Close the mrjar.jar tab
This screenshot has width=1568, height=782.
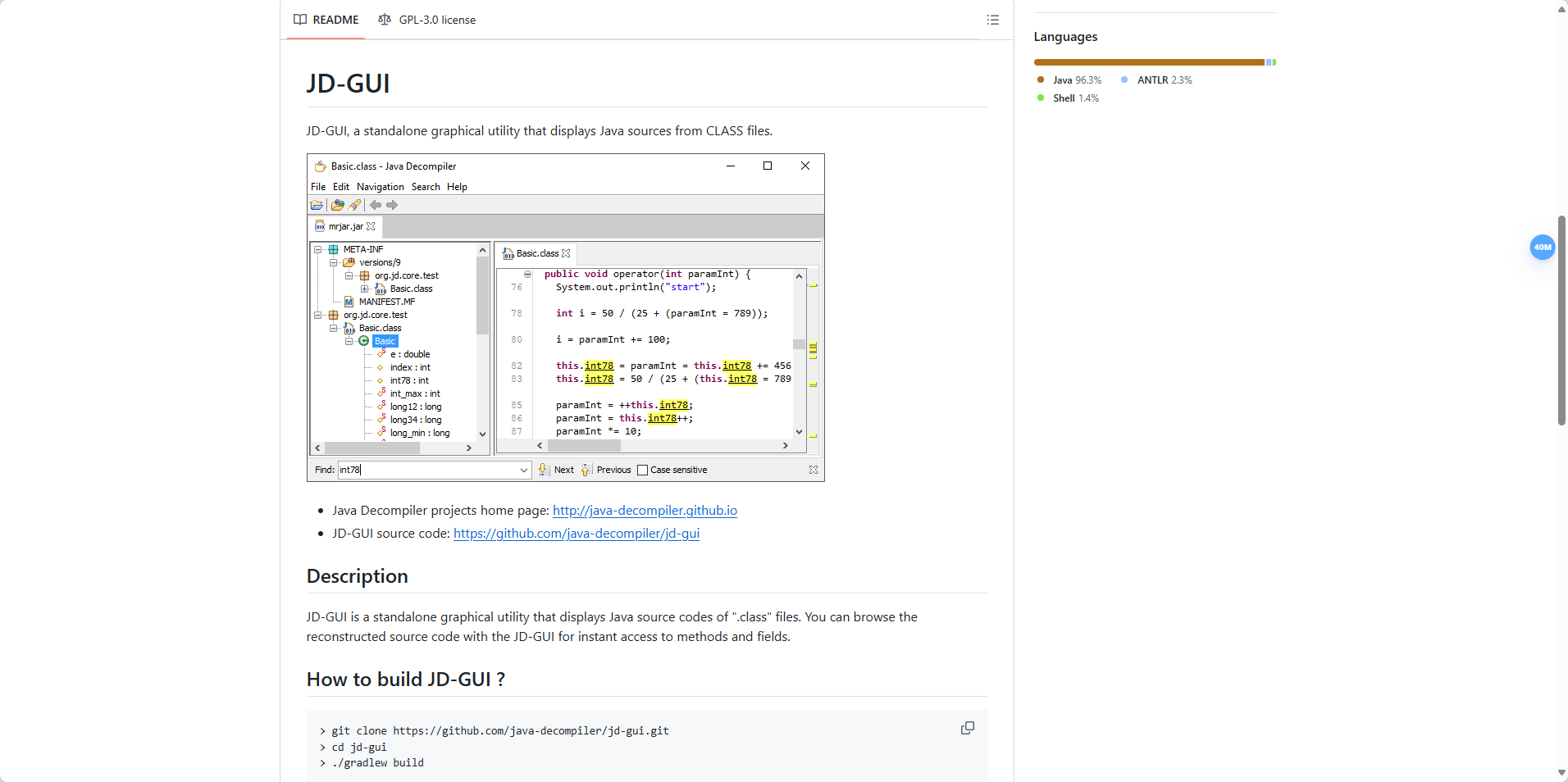point(371,226)
